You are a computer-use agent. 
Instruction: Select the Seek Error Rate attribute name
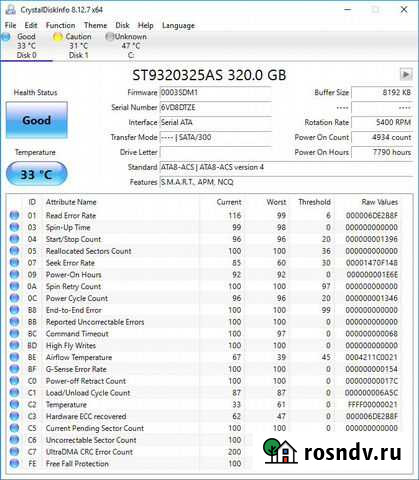pos(70,263)
